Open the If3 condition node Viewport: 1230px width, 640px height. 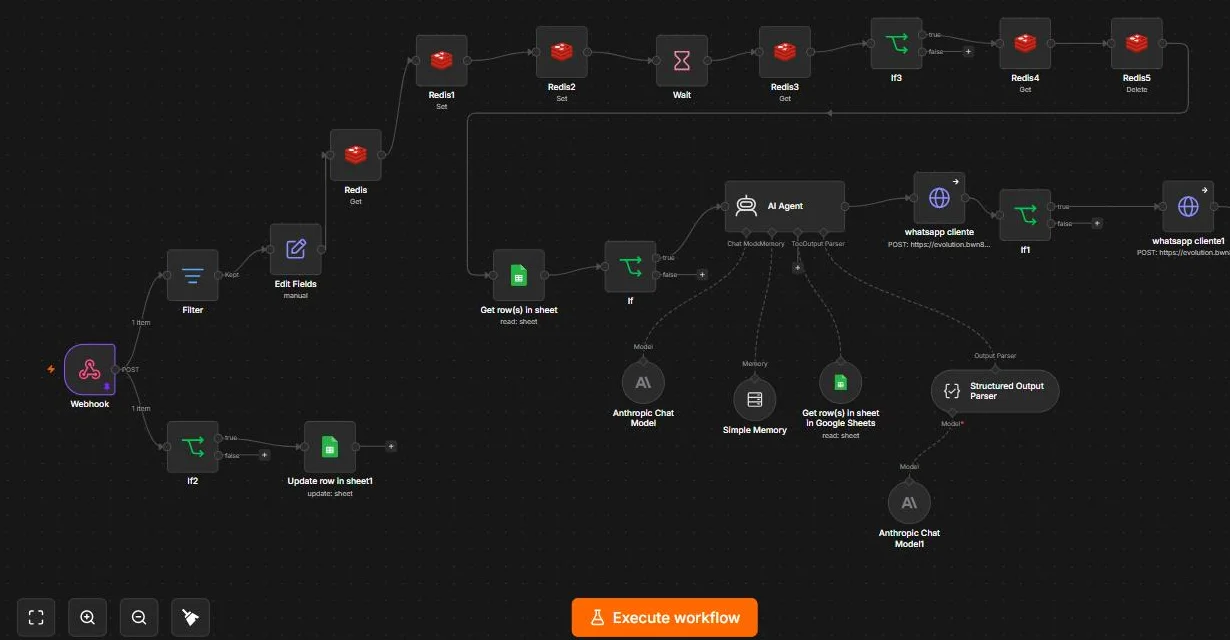click(x=896, y=44)
